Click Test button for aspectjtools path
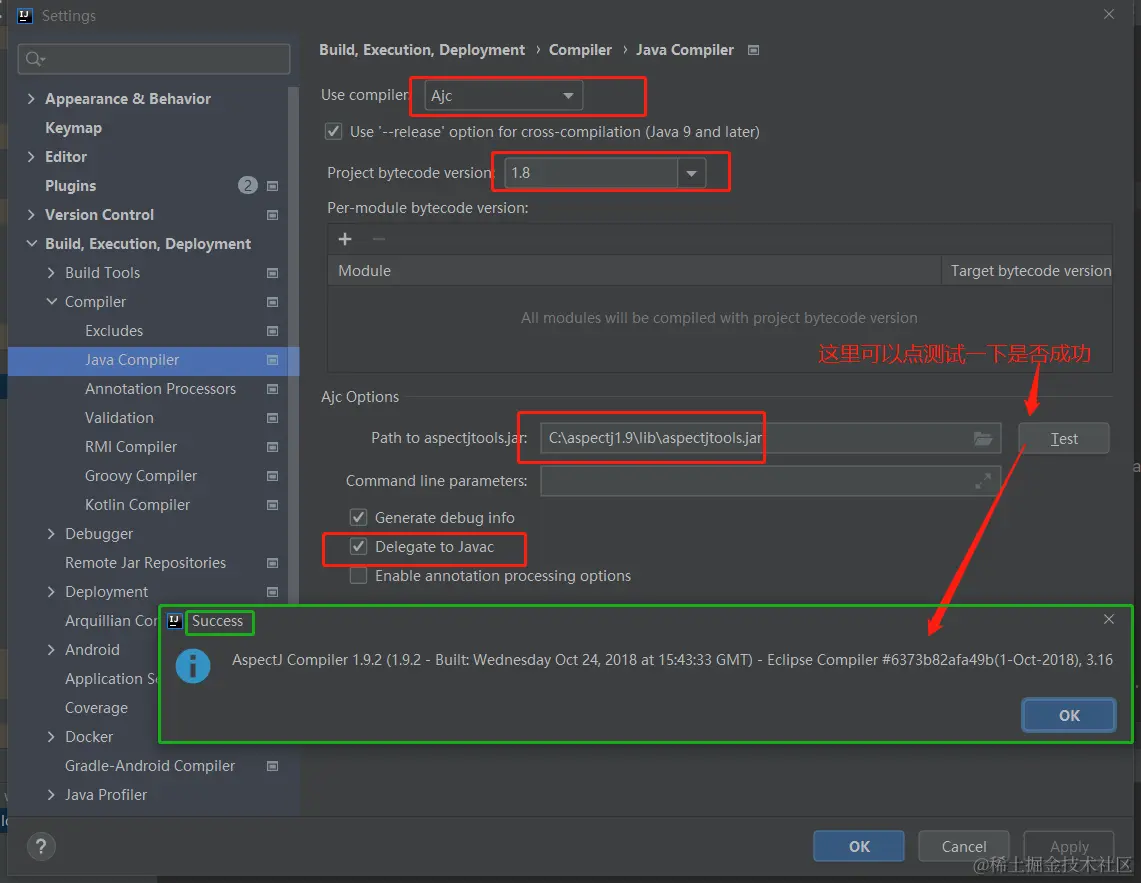 point(1064,438)
